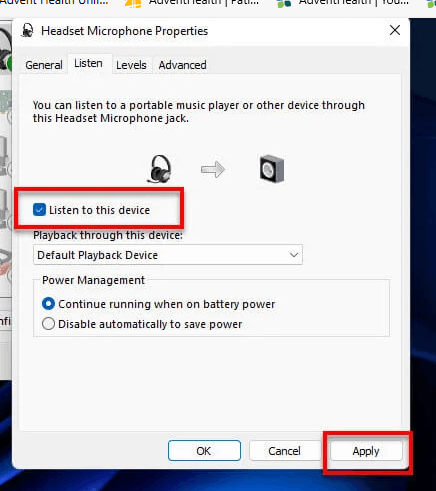This screenshot has width=436, height=491.
Task: Uncheck Listen to this device checkbox
Action: 39,210
